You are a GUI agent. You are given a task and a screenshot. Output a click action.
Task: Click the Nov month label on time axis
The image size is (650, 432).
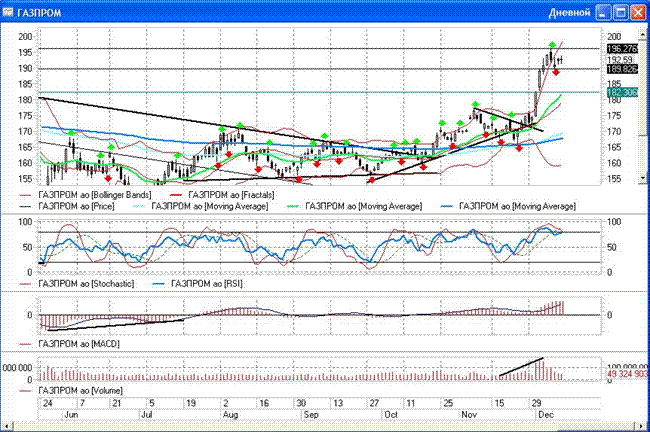click(469, 415)
